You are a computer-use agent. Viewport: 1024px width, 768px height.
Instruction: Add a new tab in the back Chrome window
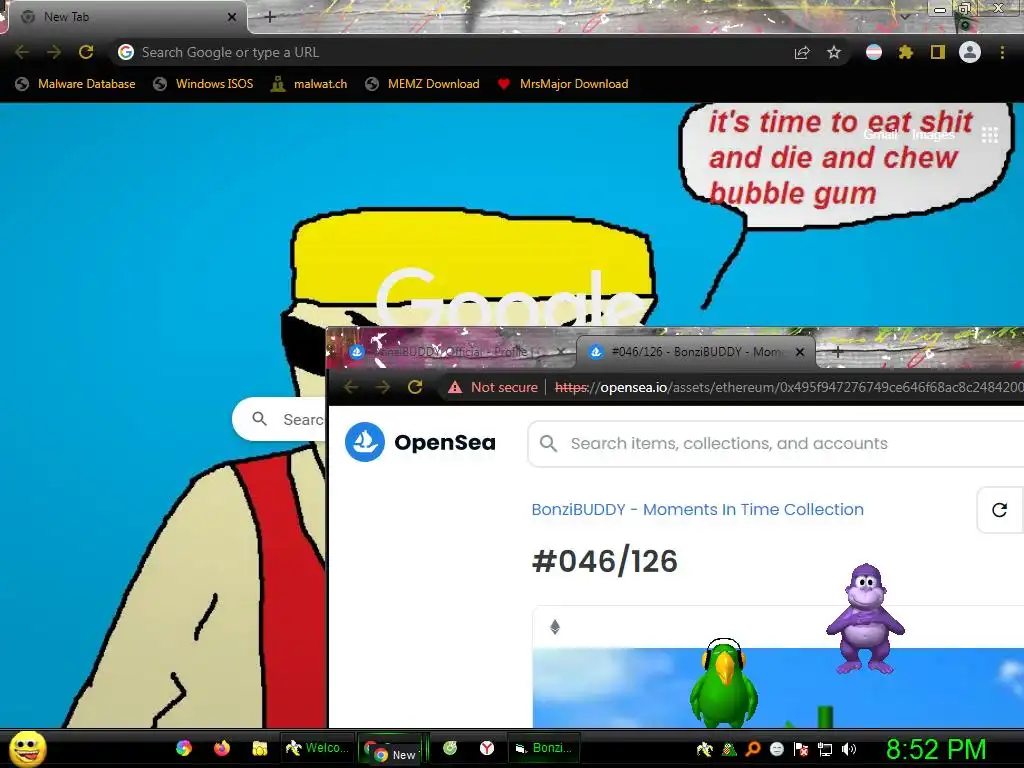pyautogui.click(x=270, y=17)
